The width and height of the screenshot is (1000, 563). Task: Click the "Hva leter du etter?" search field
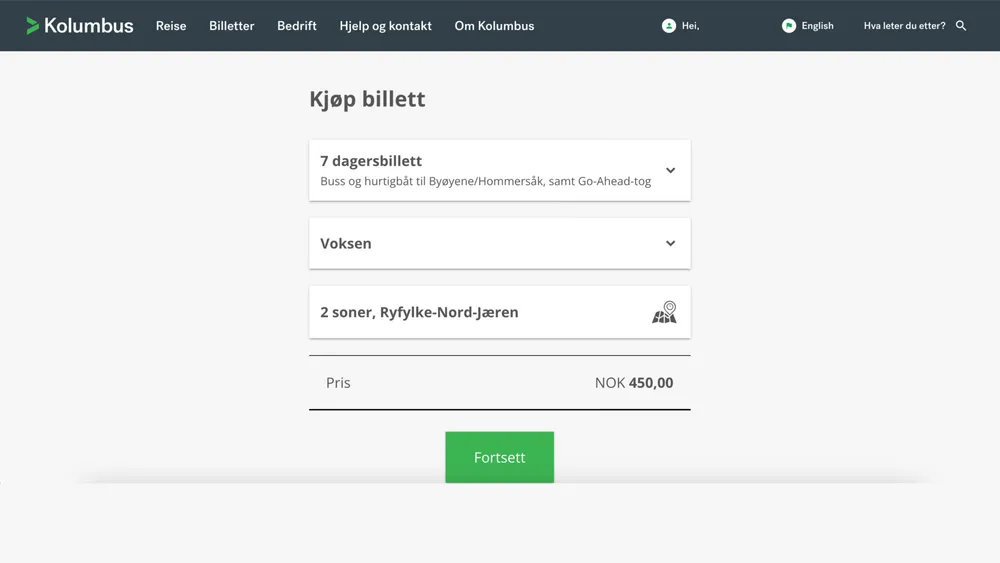click(x=904, y=26)
